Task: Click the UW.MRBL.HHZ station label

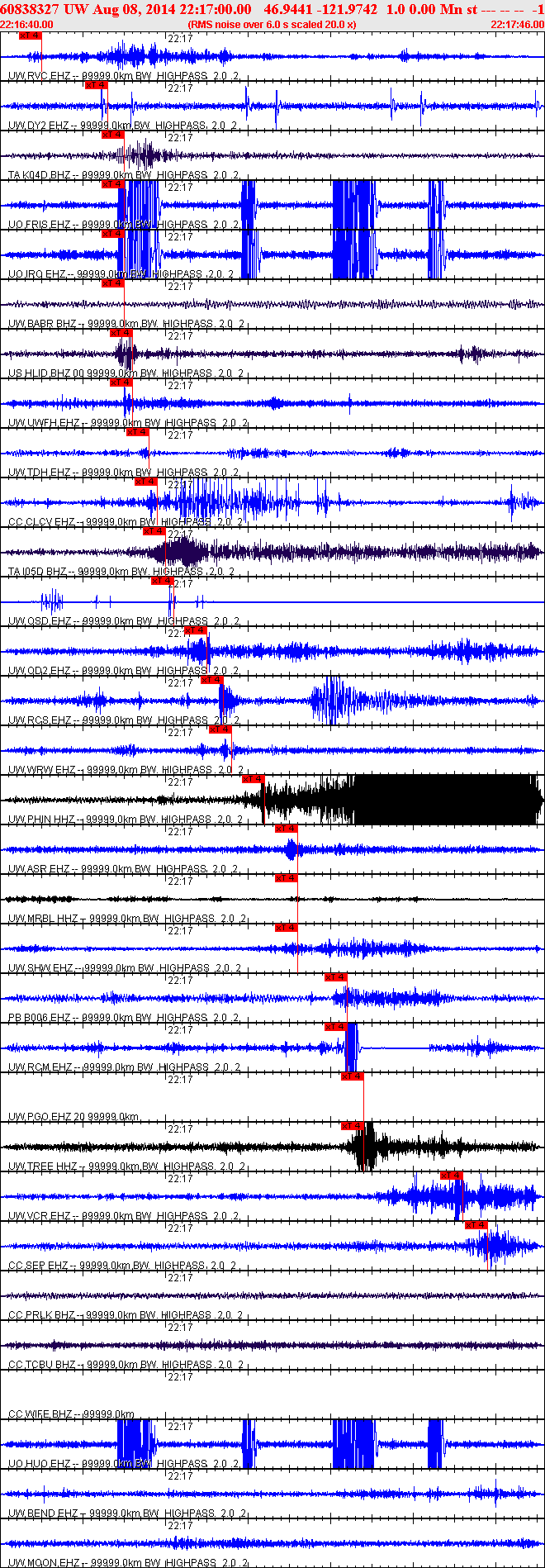Action: [x=43, y=919]
